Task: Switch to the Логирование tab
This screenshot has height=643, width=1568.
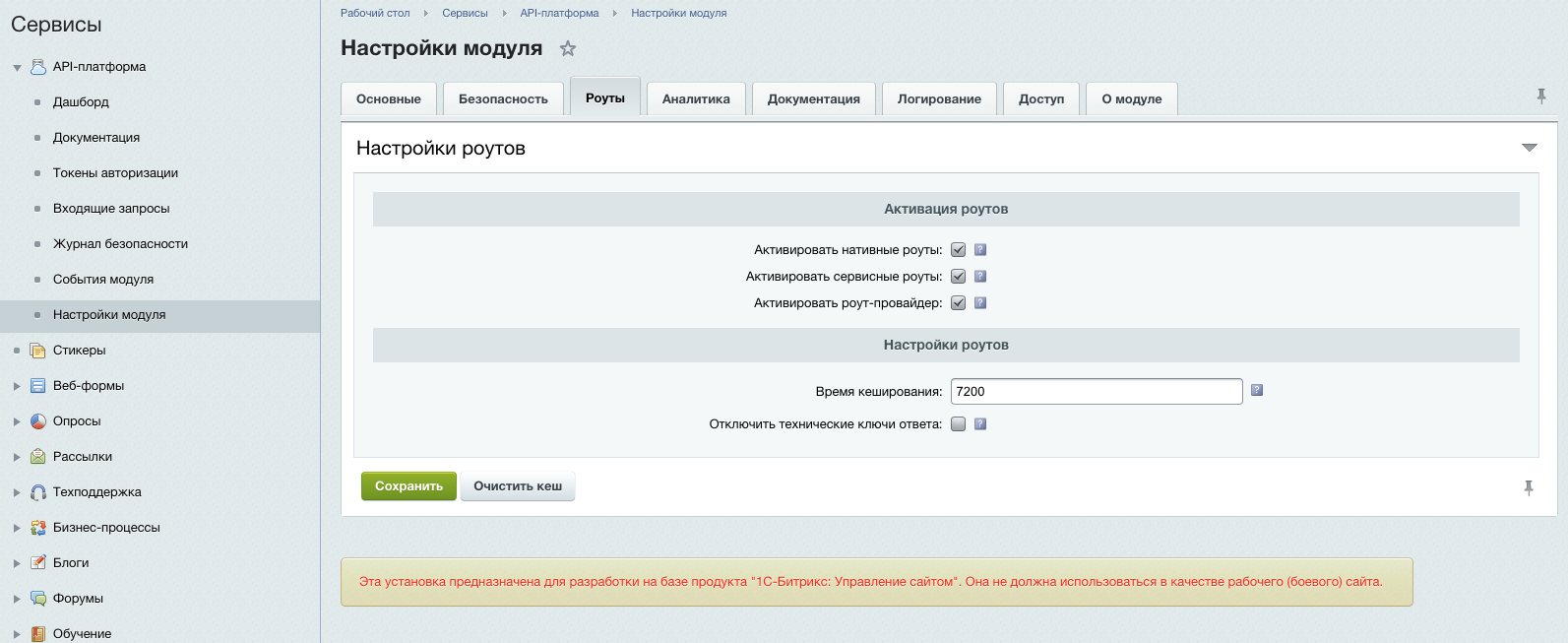Action: coord(939,99)
